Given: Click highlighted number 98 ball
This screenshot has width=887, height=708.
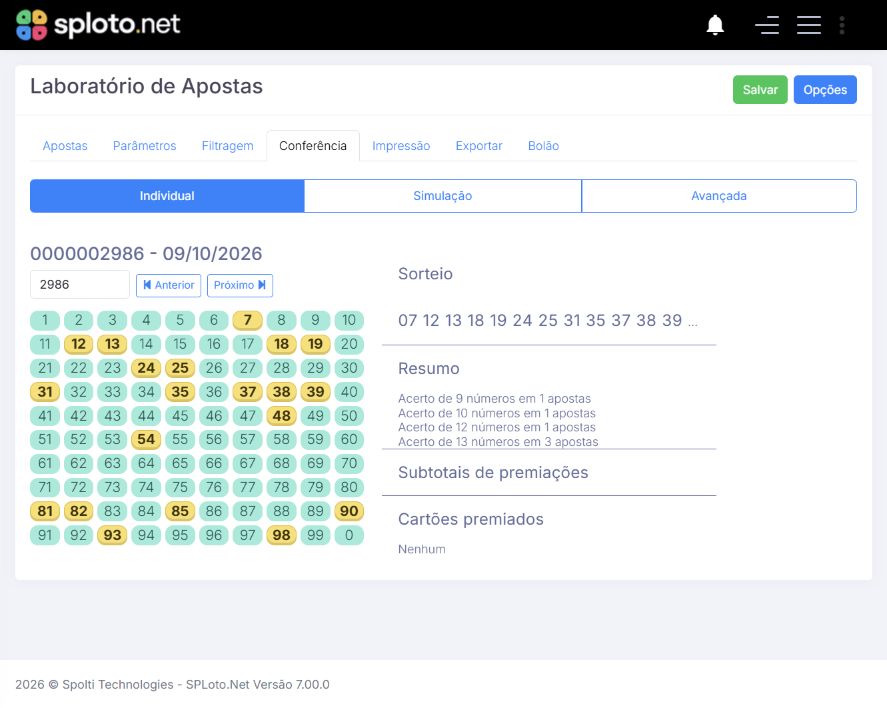Looking at the screenshot, I should pyautogui.click(x=281, y=535).
